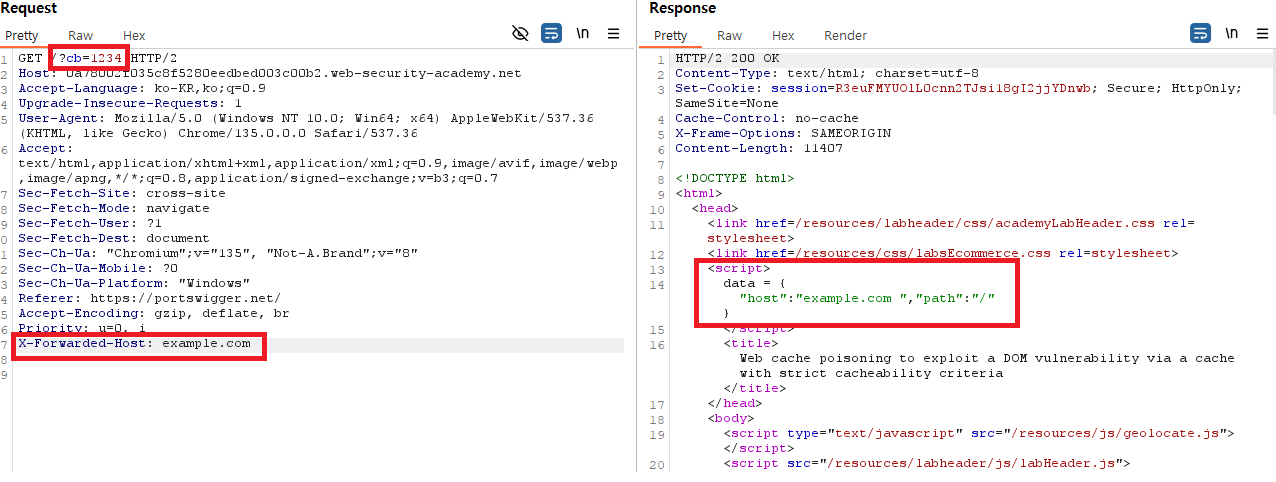Open Request panel hamburger options menu
This screenshot has width=1276, height=482.
pos(614,33)
